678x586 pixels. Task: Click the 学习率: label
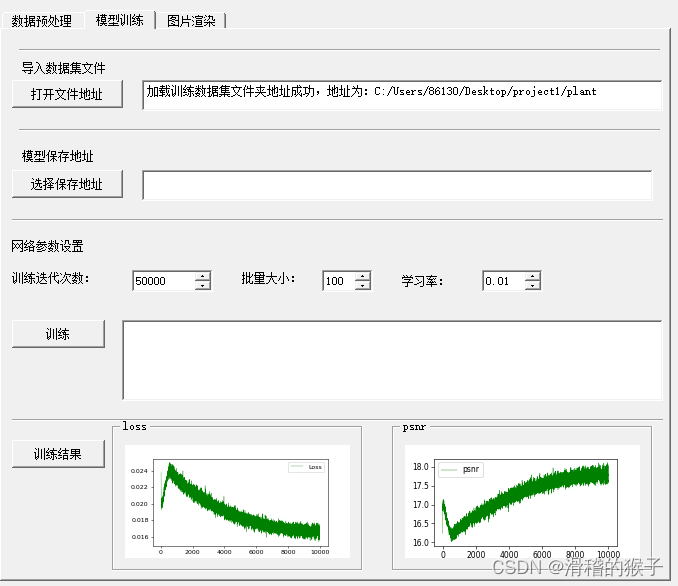tap(422, 281)
